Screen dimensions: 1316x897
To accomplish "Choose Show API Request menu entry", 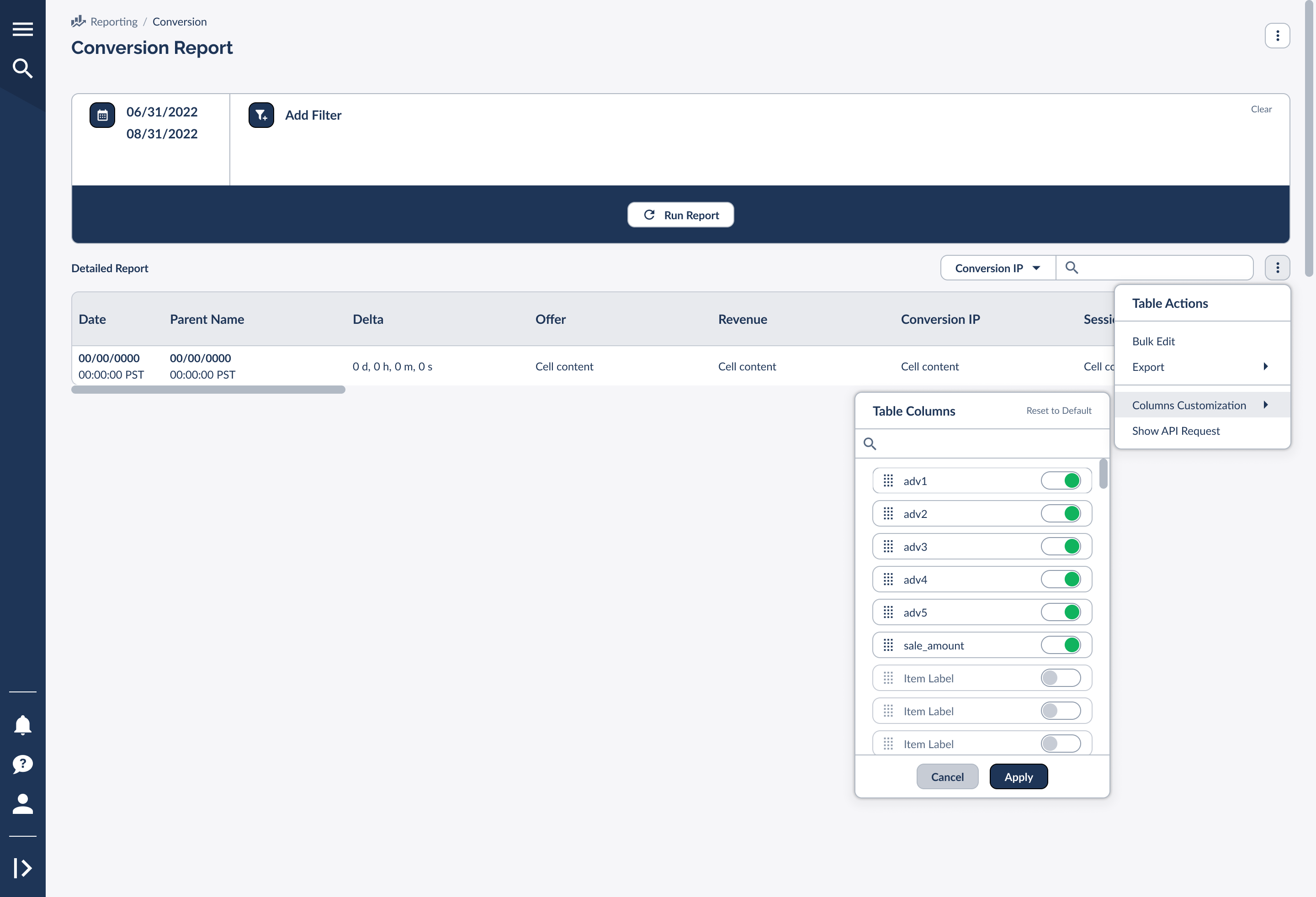I will pos(1176,431).
